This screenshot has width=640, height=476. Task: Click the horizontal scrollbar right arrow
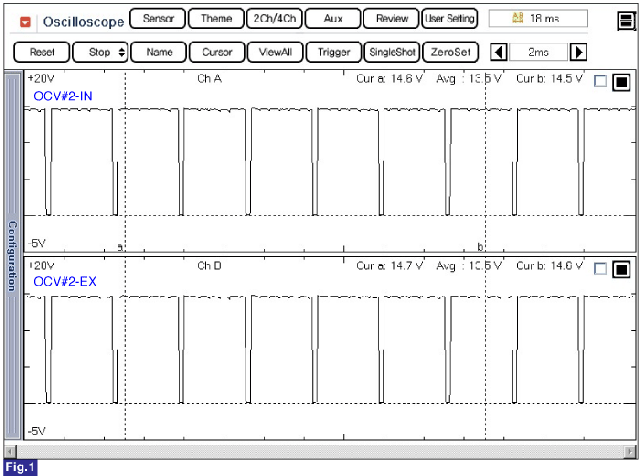pos(630,452)
